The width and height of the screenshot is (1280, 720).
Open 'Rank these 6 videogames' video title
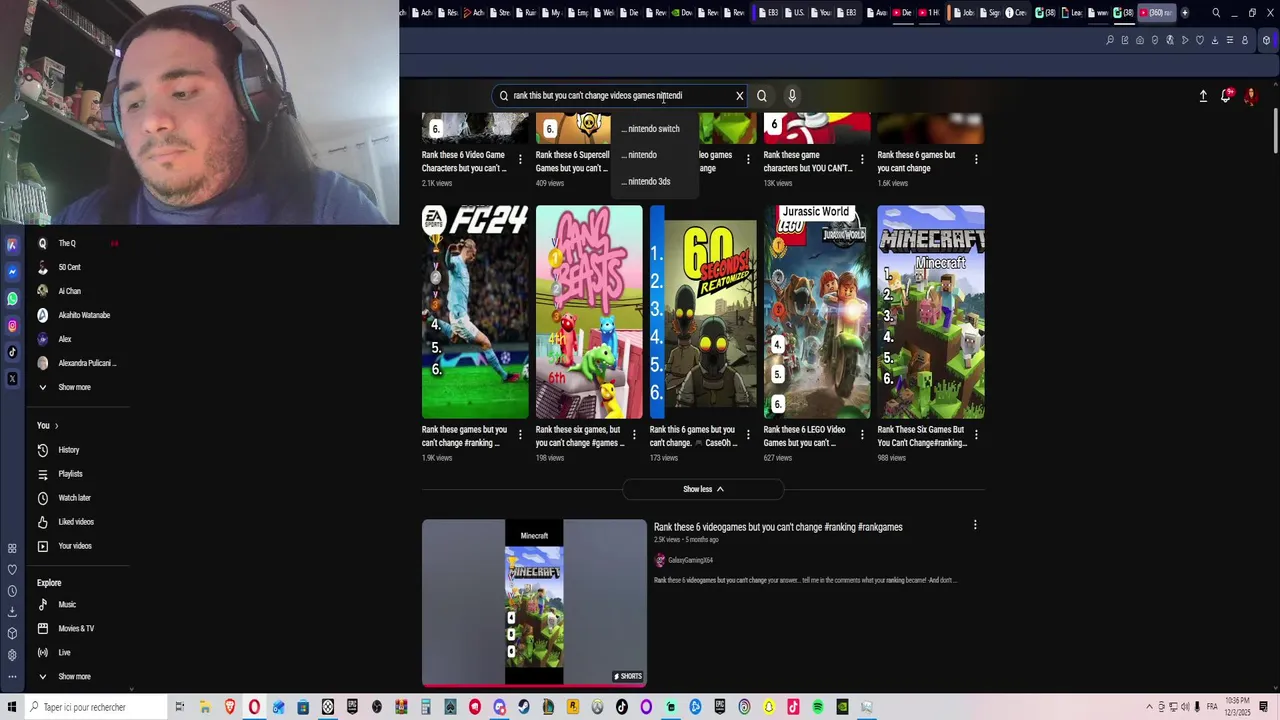click(x=778, y=527)
